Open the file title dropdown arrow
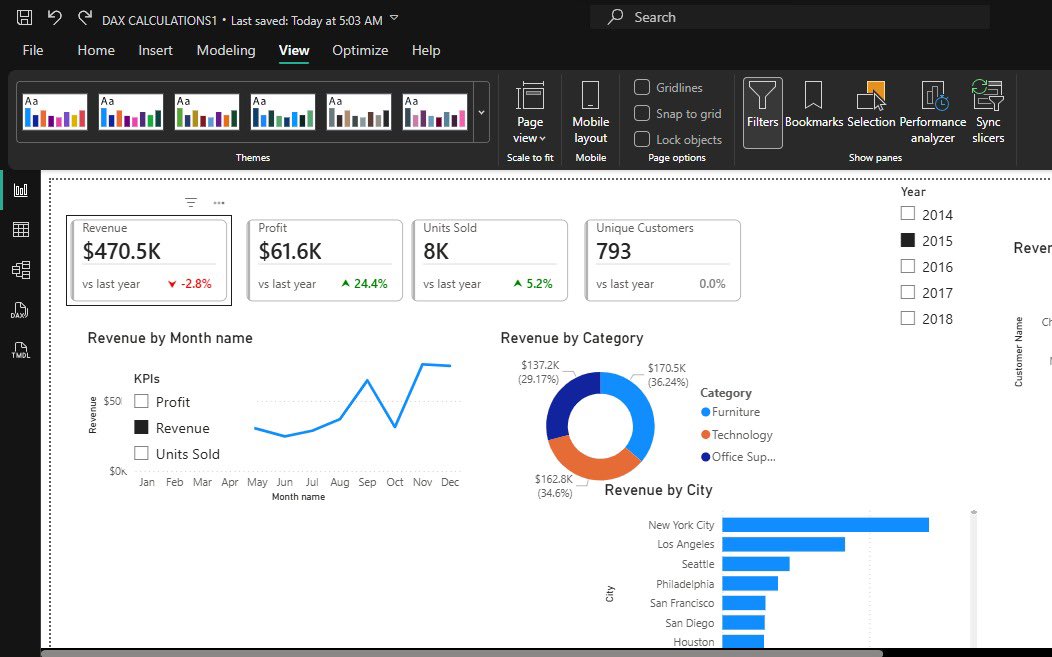1052x657 pixels. tap(394, 18)
